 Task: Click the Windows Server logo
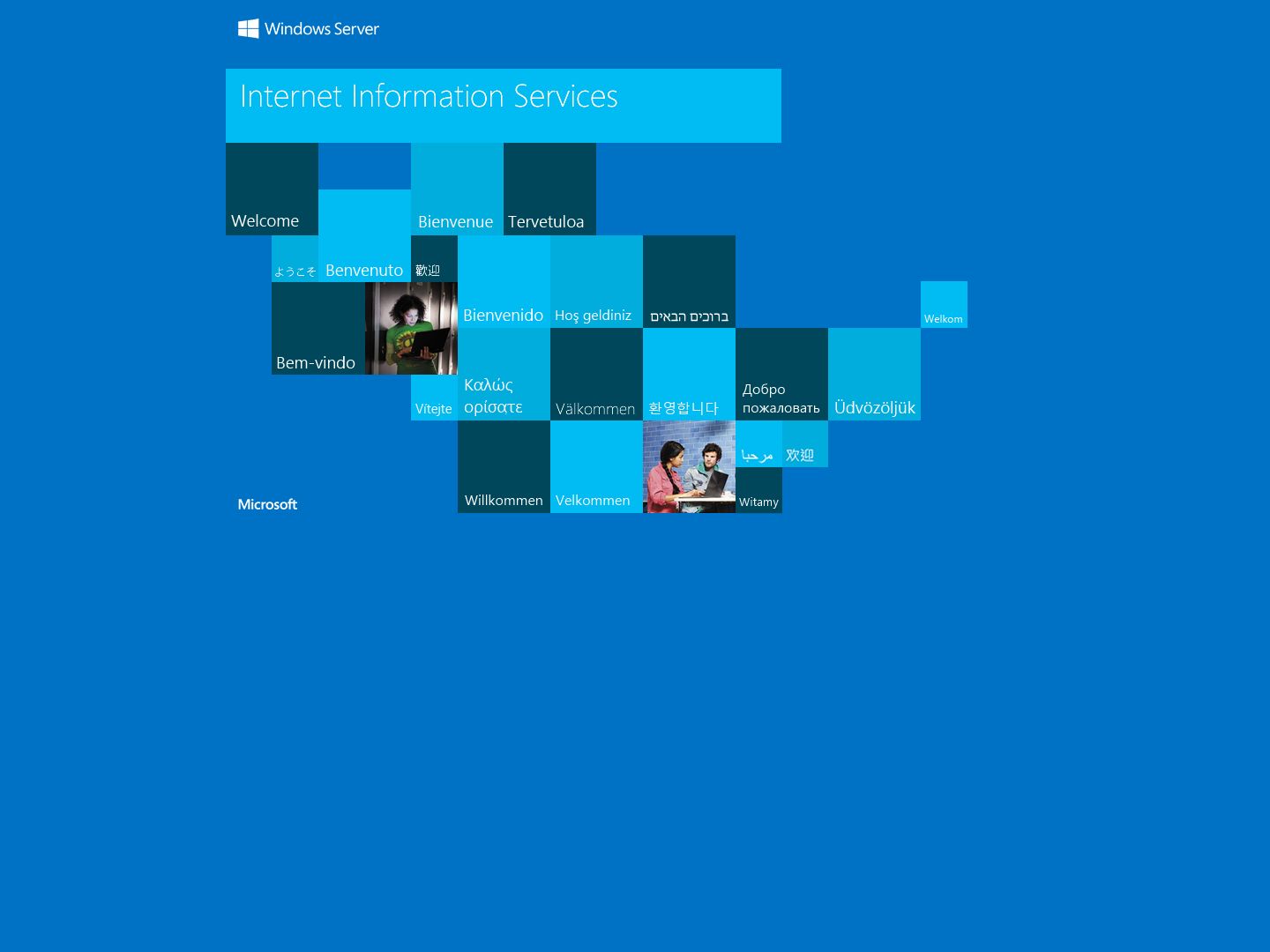(309, 29)
